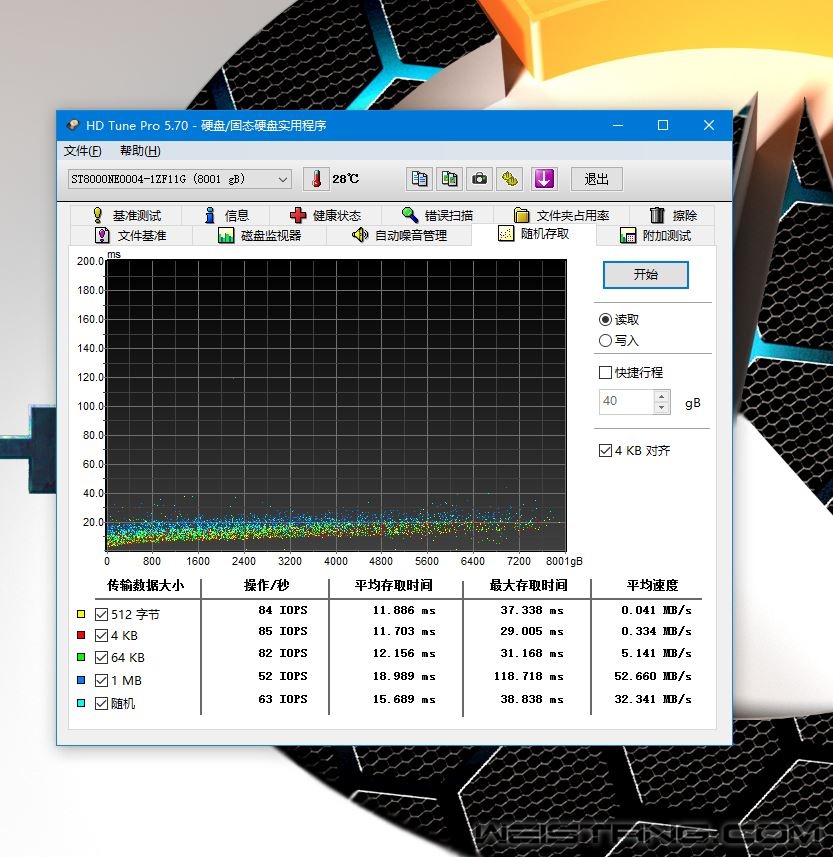Open the ST8000NE0004 drive selection dropdown
833x857 pixels.
180,179
